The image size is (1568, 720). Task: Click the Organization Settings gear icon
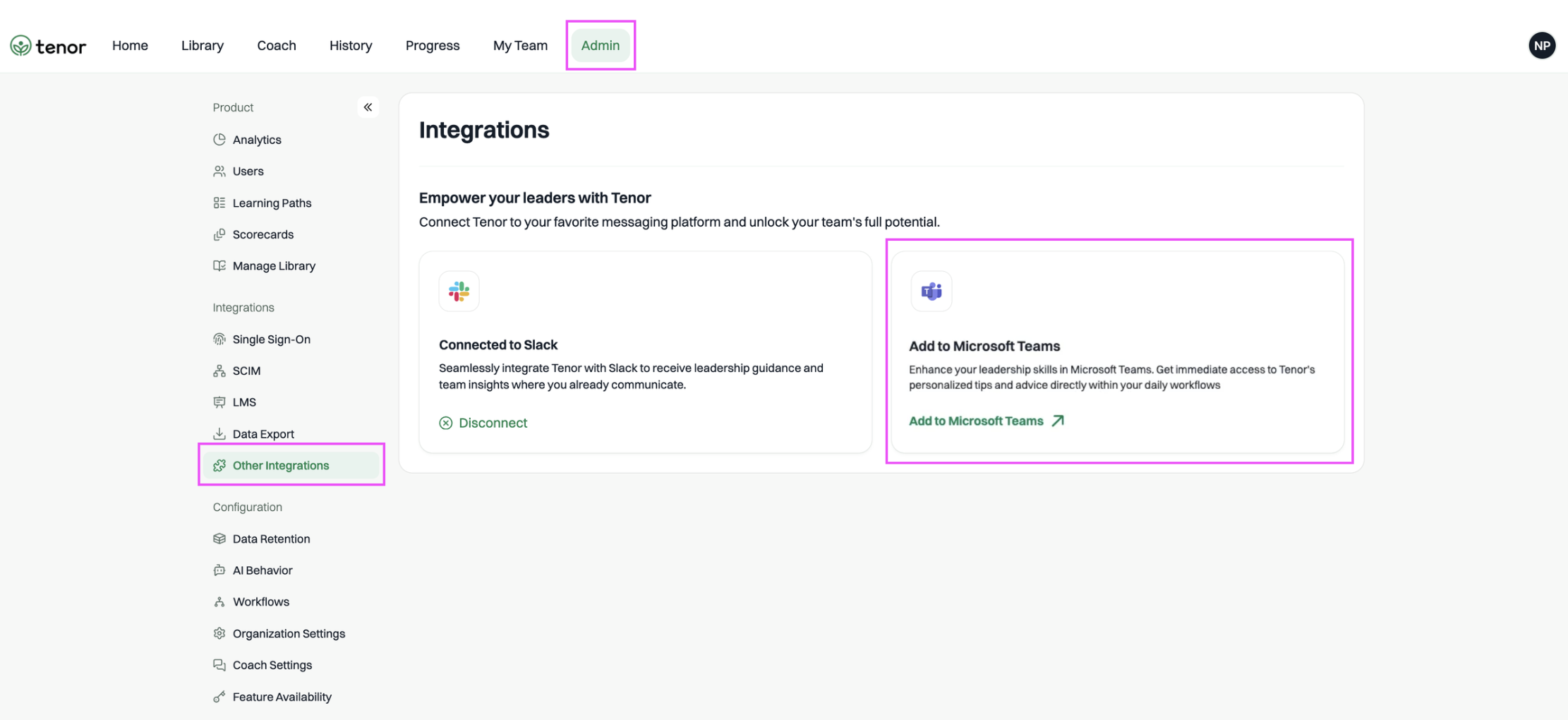pyautogui.click(x=219, y=634)
